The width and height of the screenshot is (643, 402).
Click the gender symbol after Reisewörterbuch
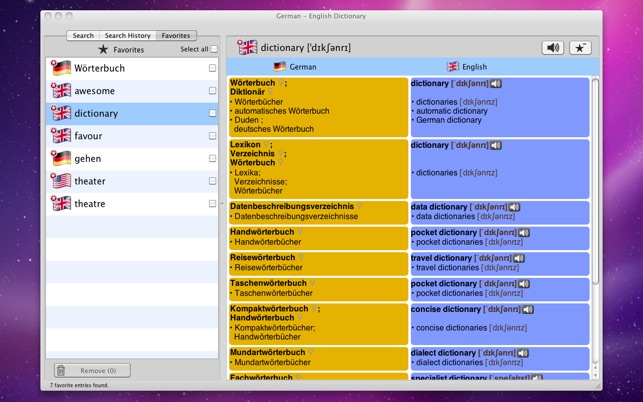(x=301, y=257)
